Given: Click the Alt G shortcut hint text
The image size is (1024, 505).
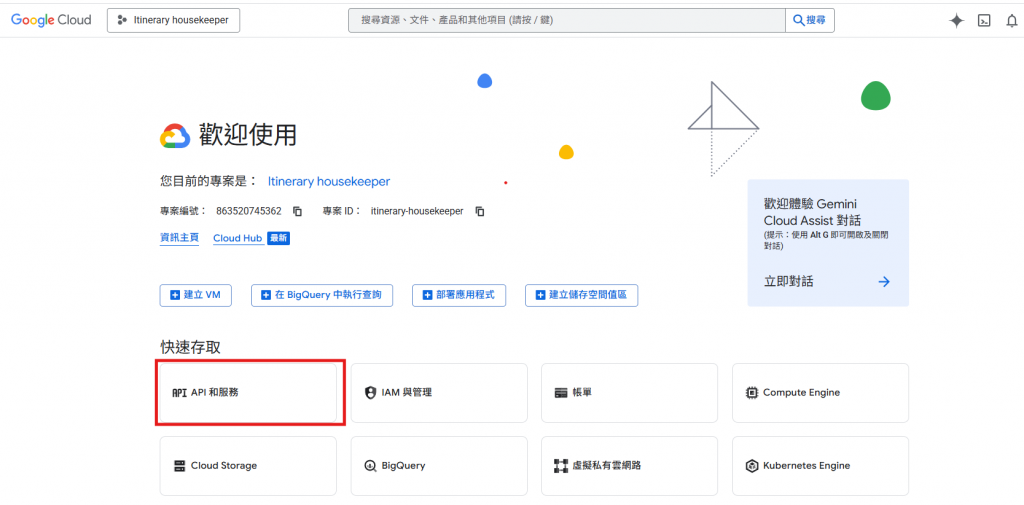Looking at the screenshot, I should click(x=821, y=235).
